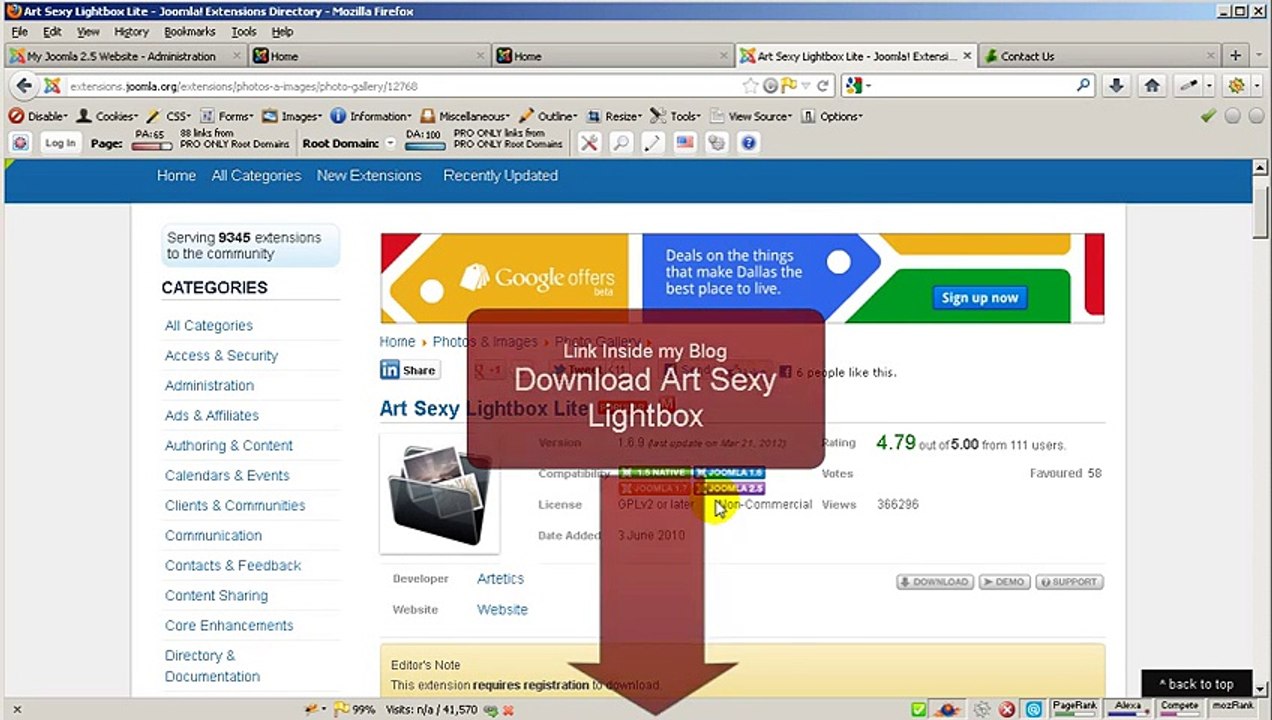Viewport: 1272px width, 720px height.
Task: Click the US flag icon
Action: click(x=685, y=143)
